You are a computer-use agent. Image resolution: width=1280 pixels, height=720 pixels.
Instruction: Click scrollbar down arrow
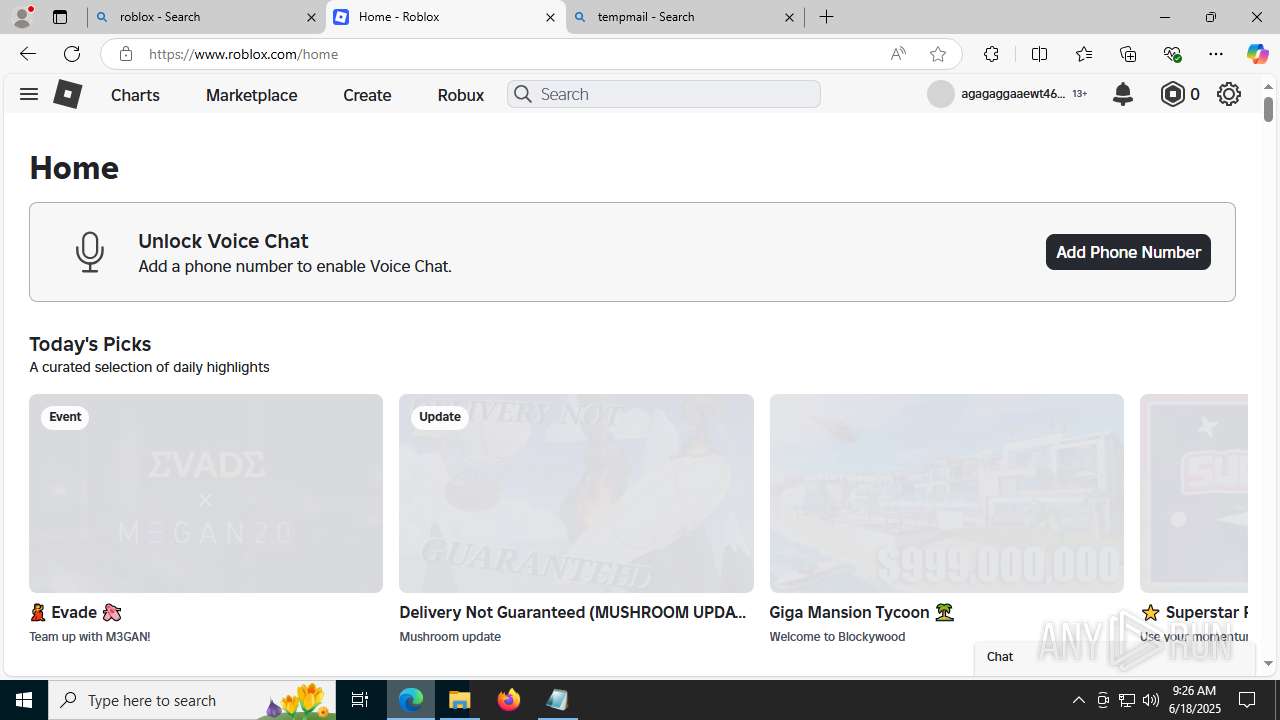coord(1268,663)
